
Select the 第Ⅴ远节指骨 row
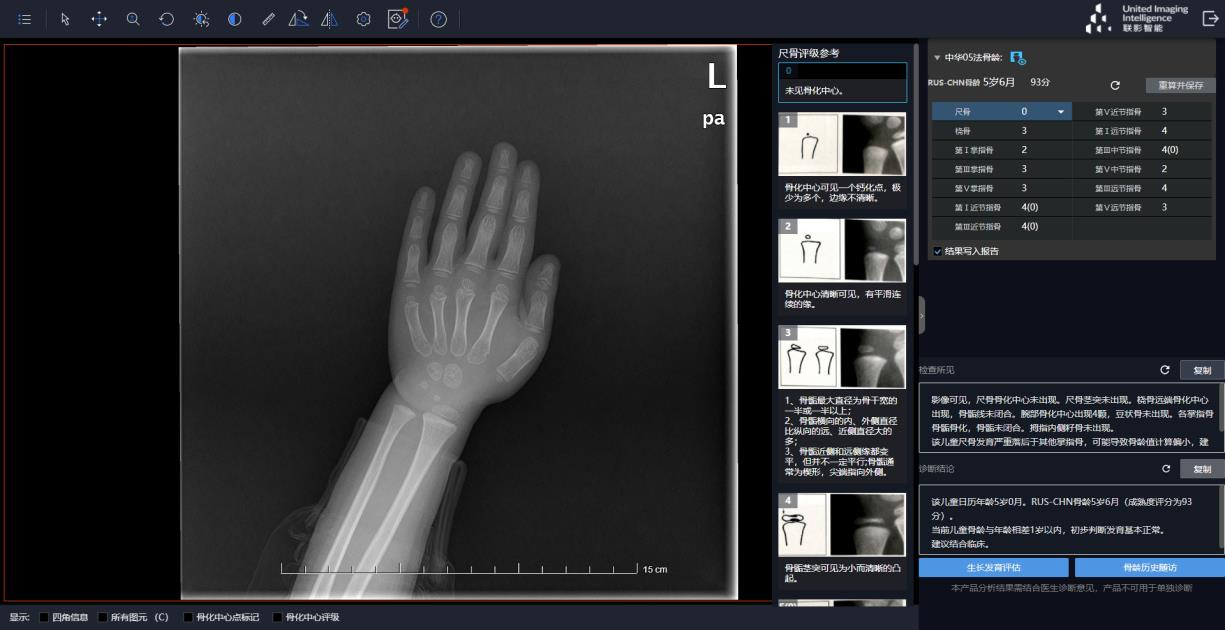pos(1142,207)
